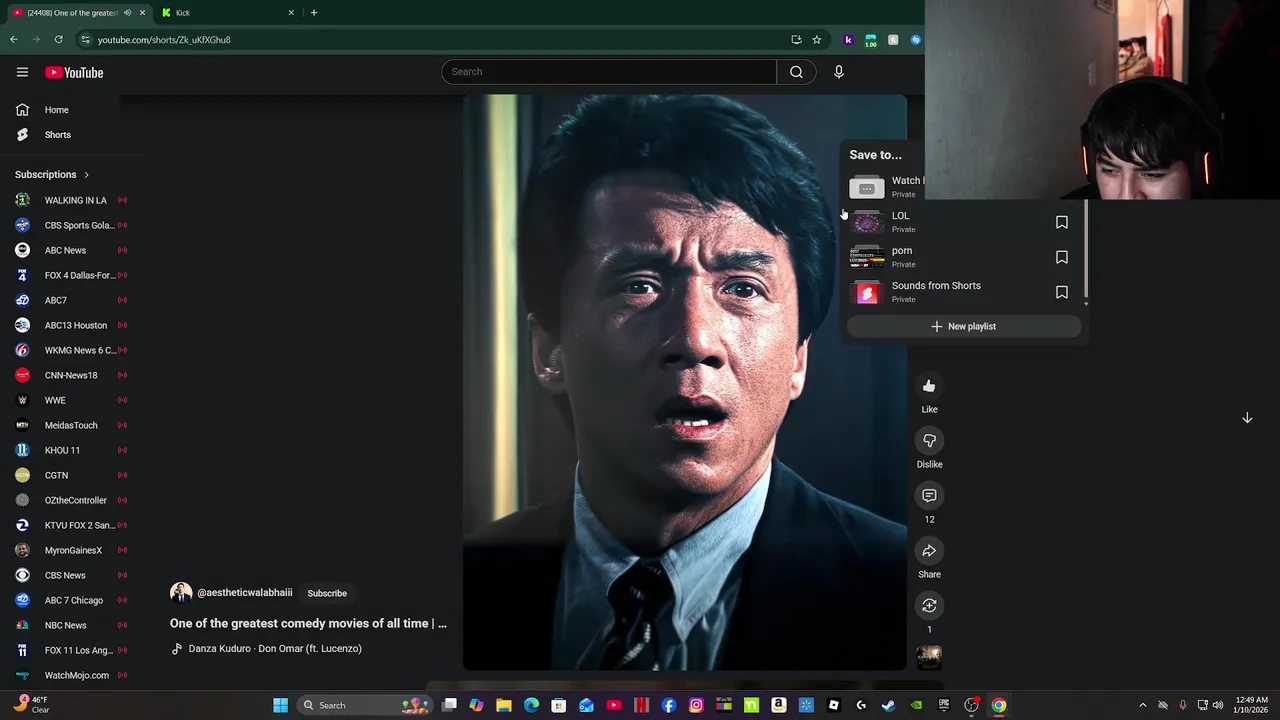1280x720 pixels.
Task: Reload the page
Action: pyautogui.click(x=59, y=40)
